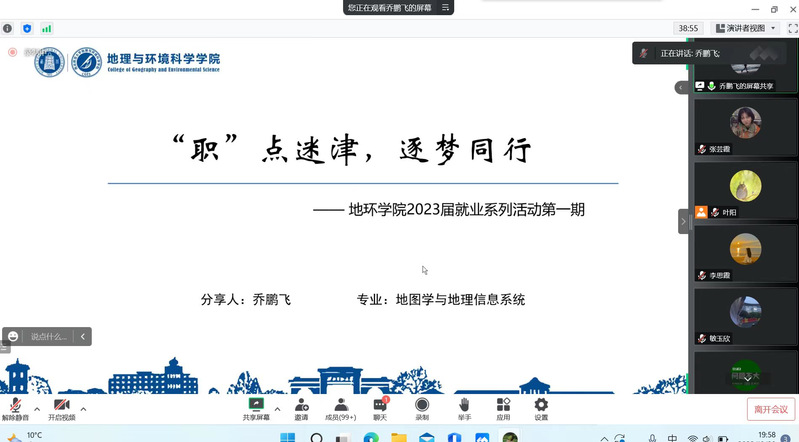799x442 pixels.
Task: Expand video options arrow beside 开启视频
Action: point(83,408)
